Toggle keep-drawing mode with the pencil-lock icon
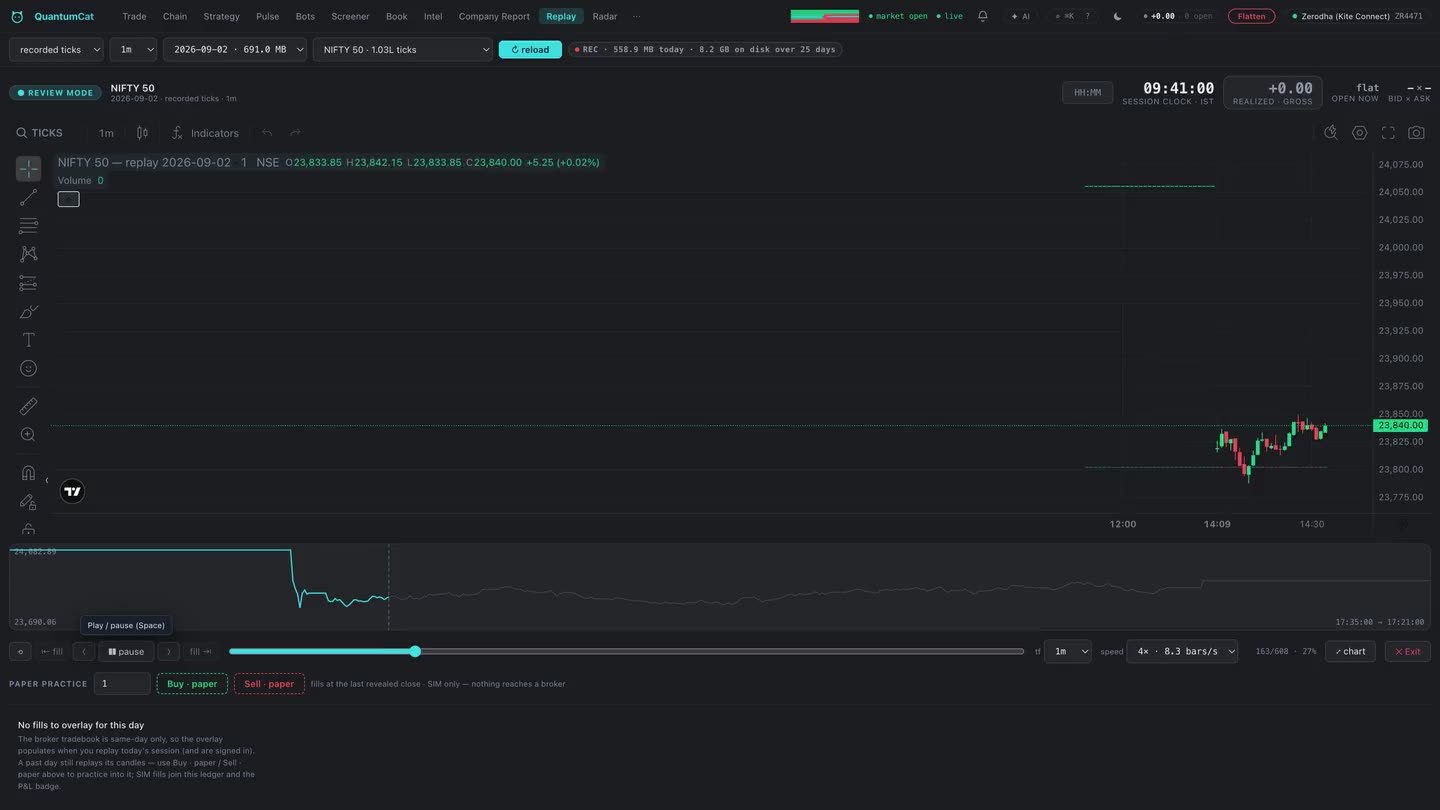Viewport: 1440px width, 810px height. coord(28,502)
